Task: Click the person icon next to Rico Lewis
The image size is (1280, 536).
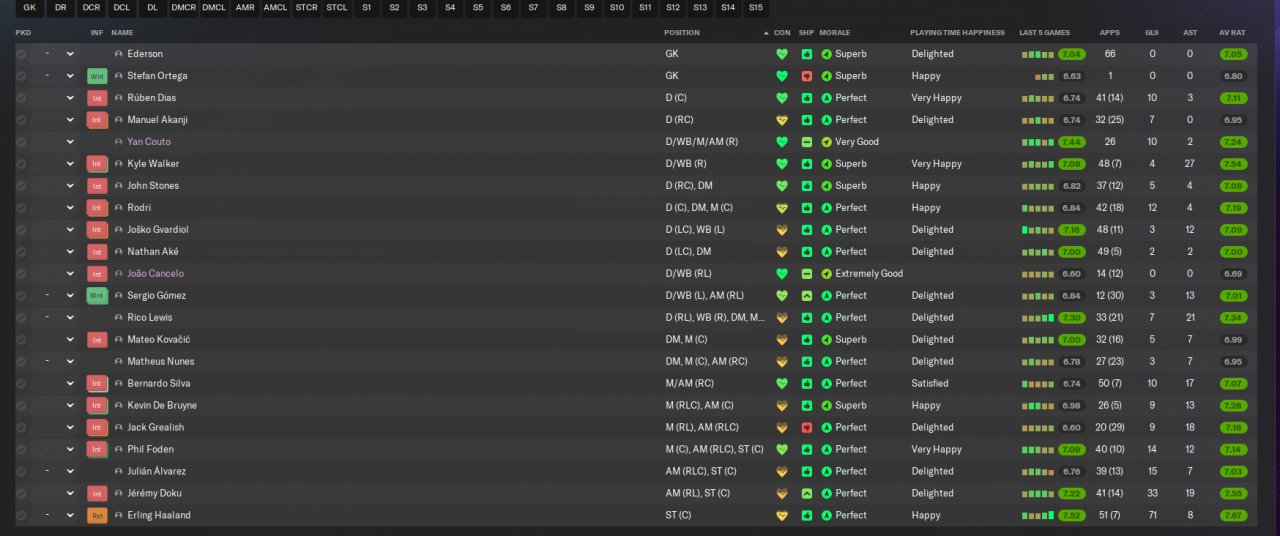Action: (x=119, y=318)
